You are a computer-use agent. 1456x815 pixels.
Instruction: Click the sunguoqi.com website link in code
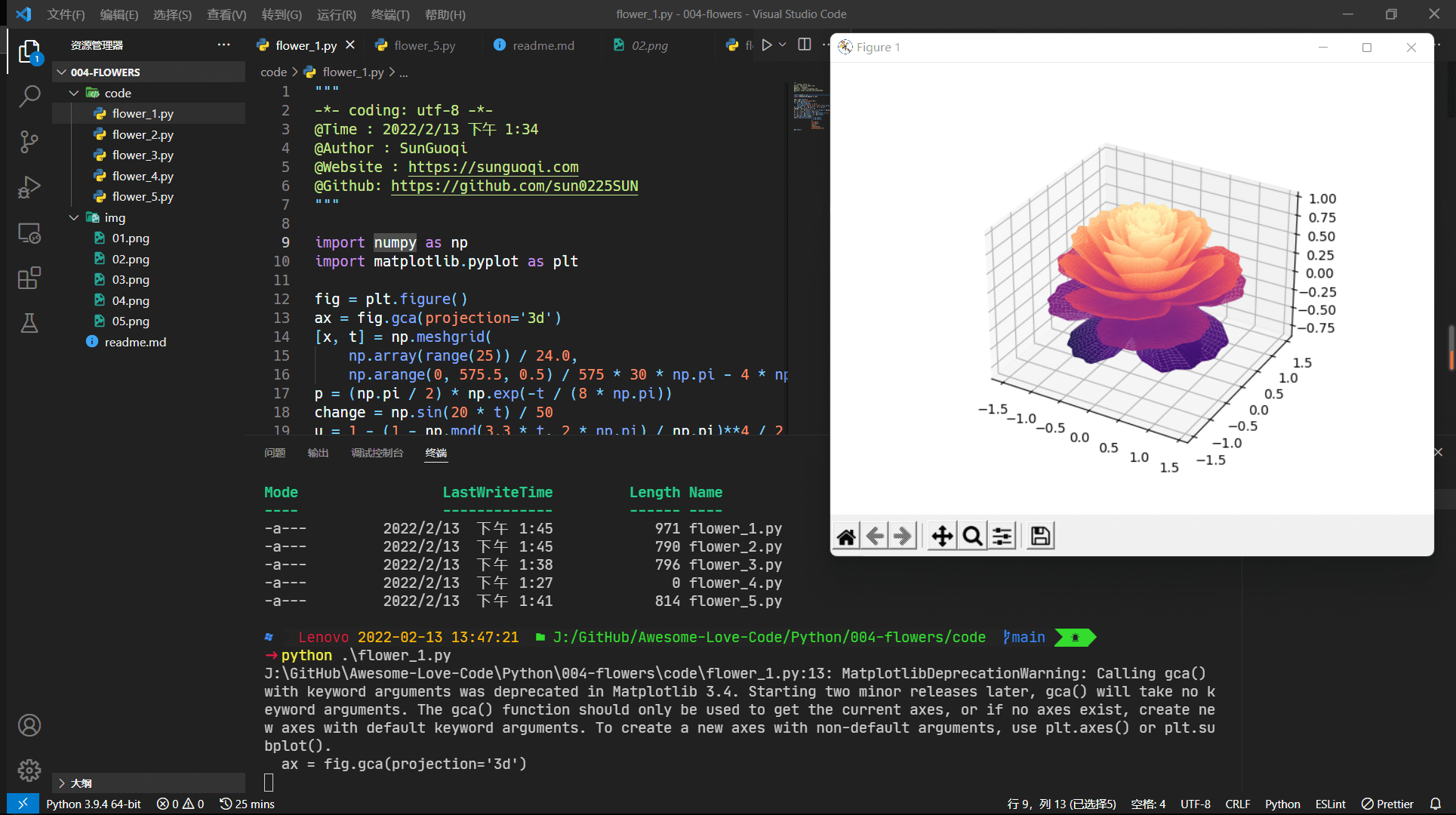tap(493, 167)
